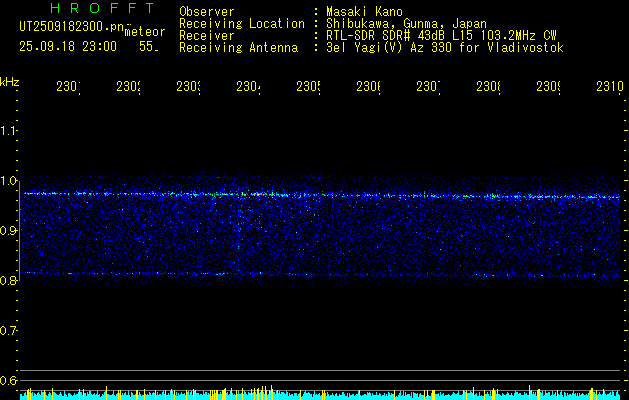The width and height of the screenshot is (629, 400).
Task: Click the 0.6 frequency axis label
Action: point(8,380)
